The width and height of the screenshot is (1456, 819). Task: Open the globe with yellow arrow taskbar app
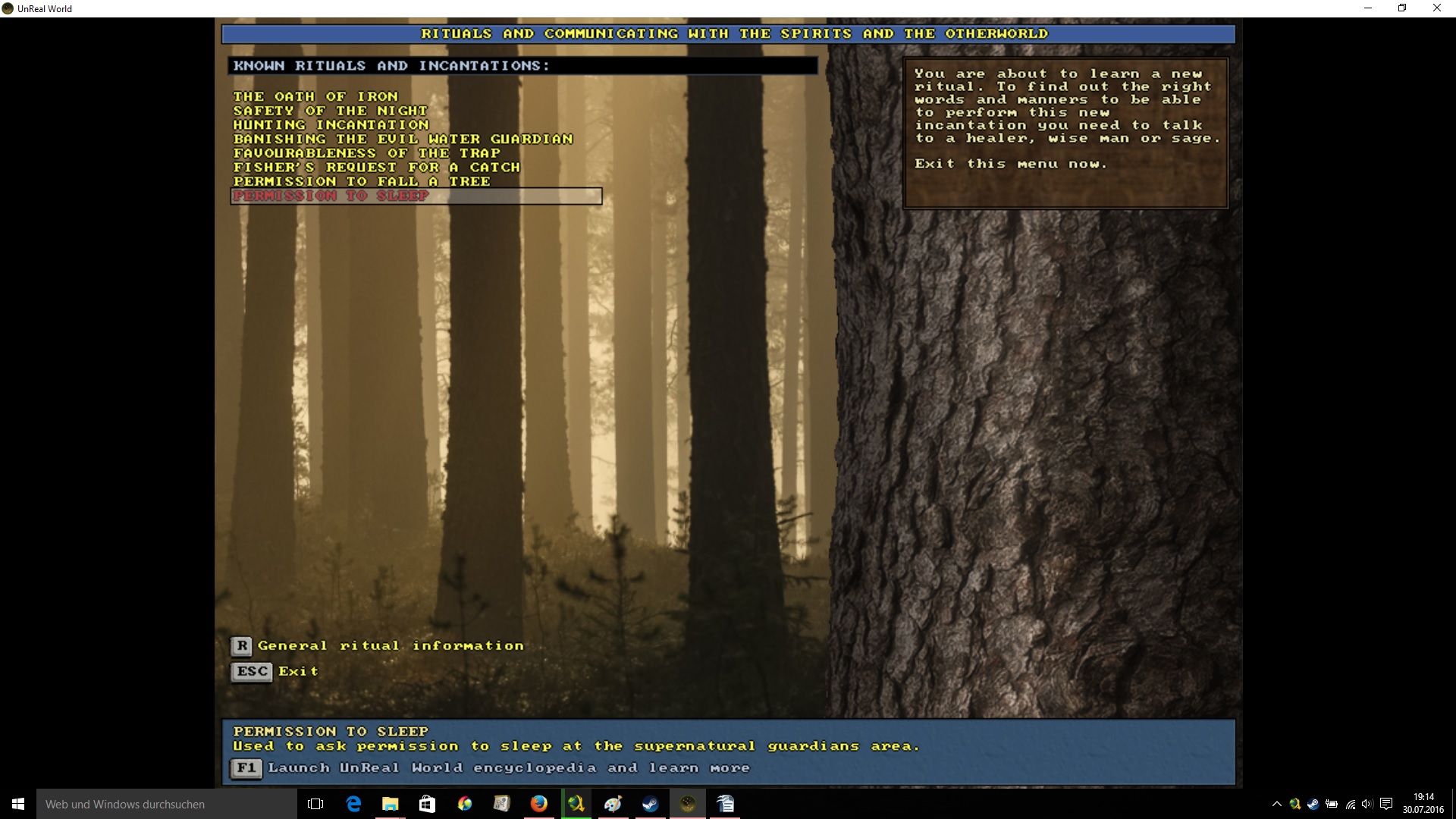pos(576,804)
